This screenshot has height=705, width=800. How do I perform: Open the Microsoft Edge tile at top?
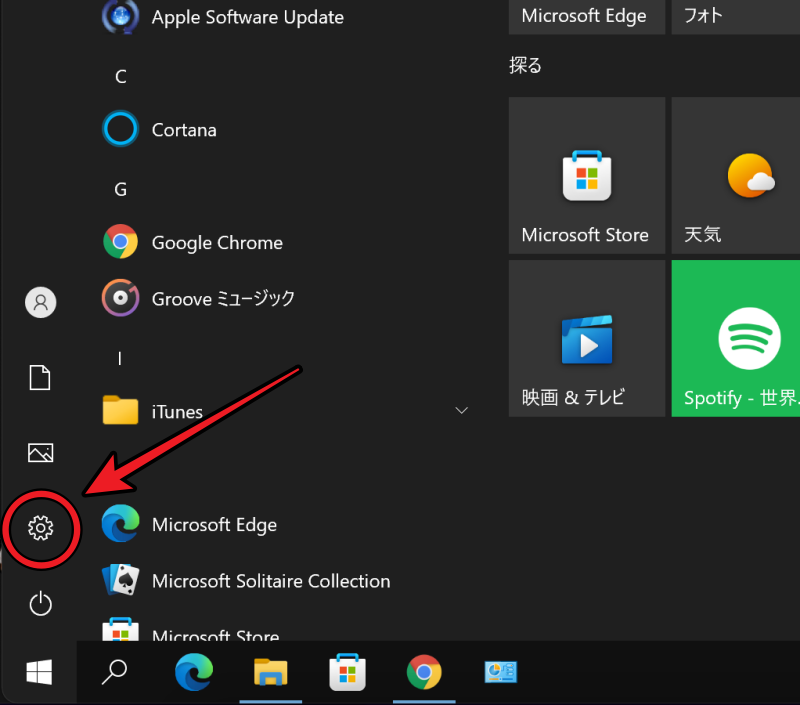[587, 17]
